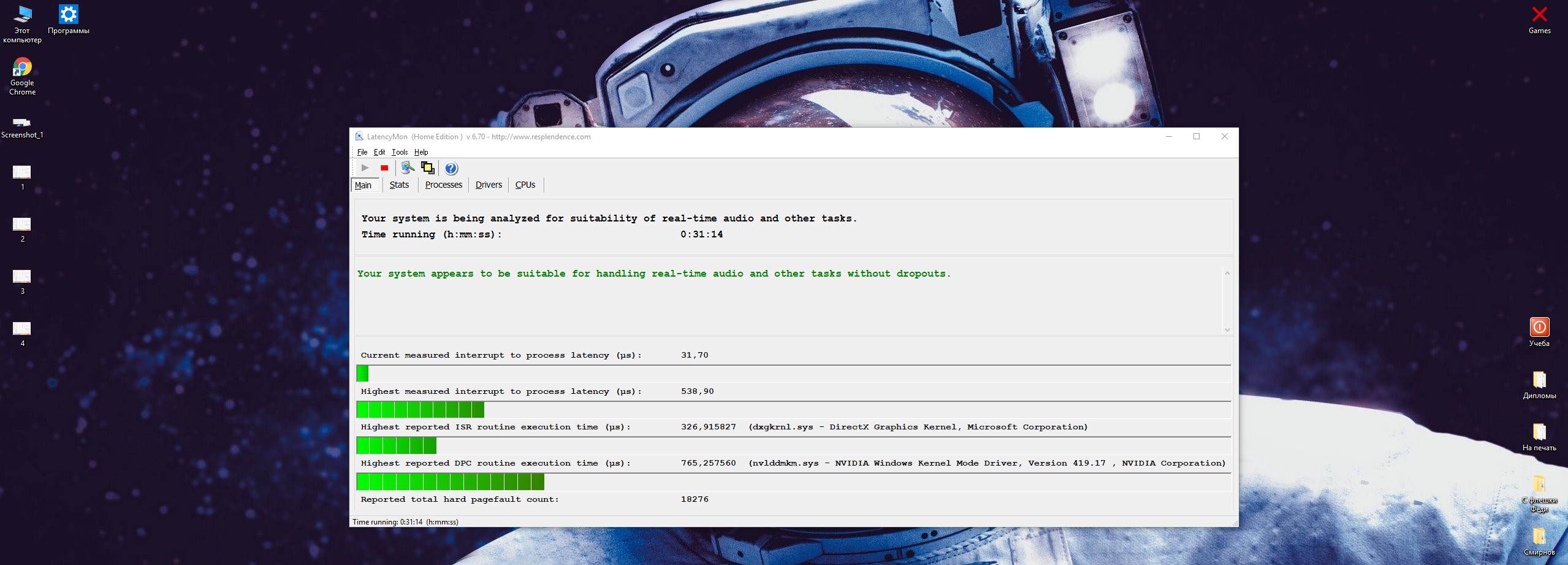Switch to the Main tab
Image resolution: width=1568 pixels, height=565 pixels.
coord(363,185)
